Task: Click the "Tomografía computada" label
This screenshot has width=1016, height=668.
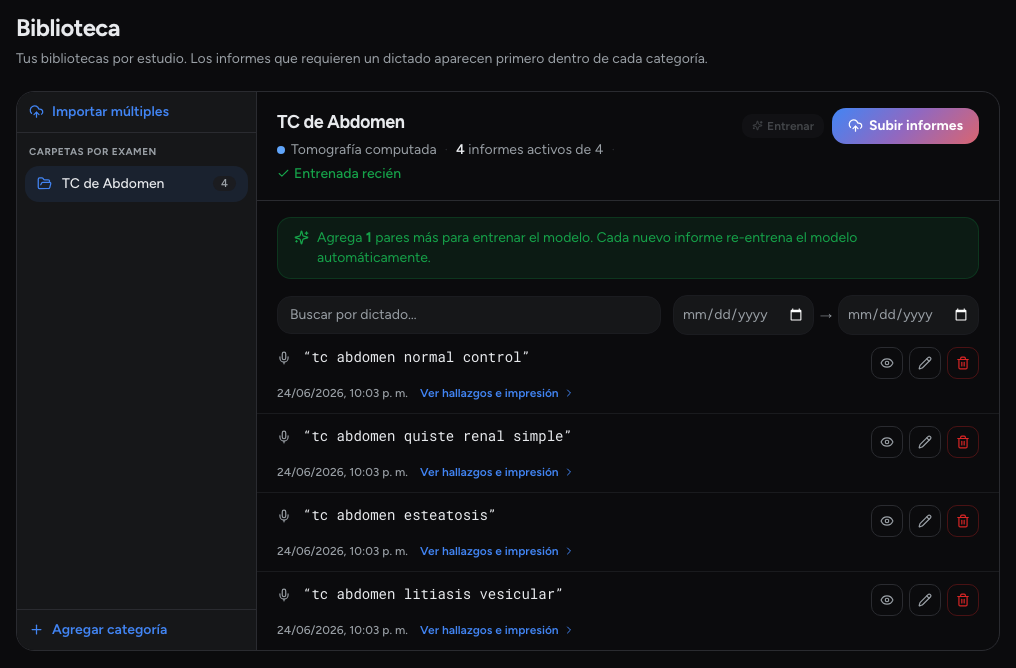Action: coord(364,150)
